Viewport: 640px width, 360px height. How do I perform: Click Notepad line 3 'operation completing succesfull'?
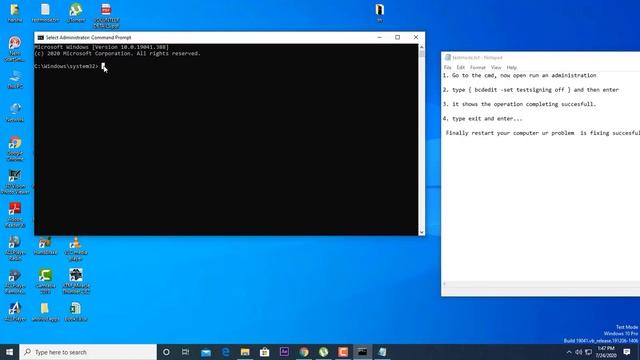(x=520, y=104)
